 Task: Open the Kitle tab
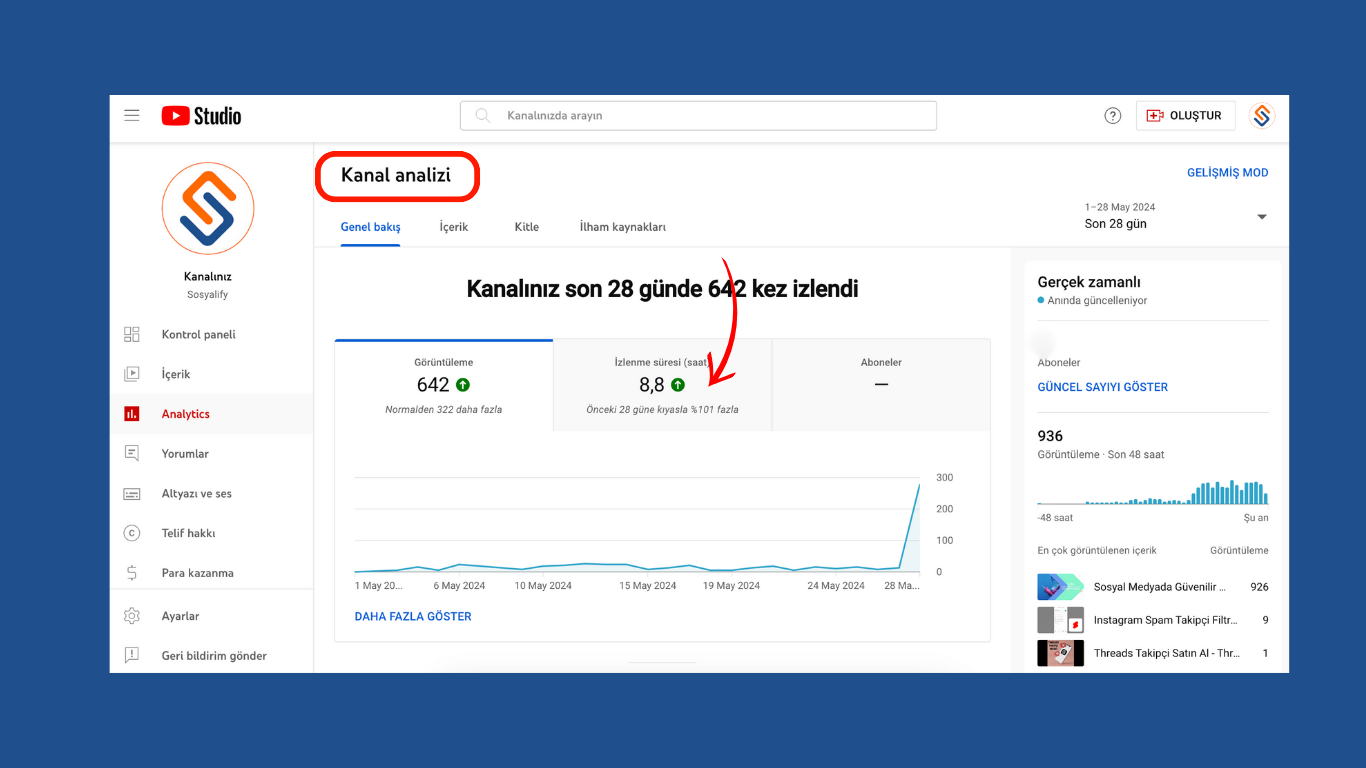pos(527,227)
